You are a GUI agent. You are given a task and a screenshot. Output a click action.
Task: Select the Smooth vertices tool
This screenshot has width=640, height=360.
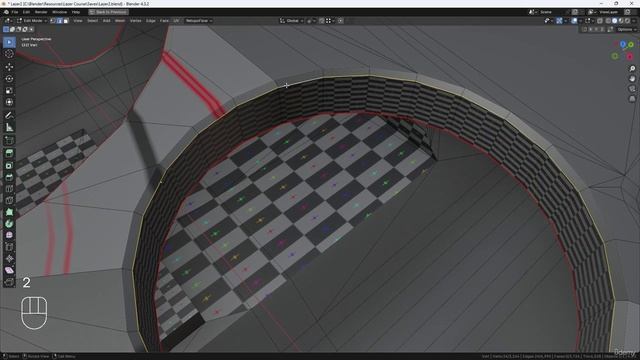click(x=9, y=235)
